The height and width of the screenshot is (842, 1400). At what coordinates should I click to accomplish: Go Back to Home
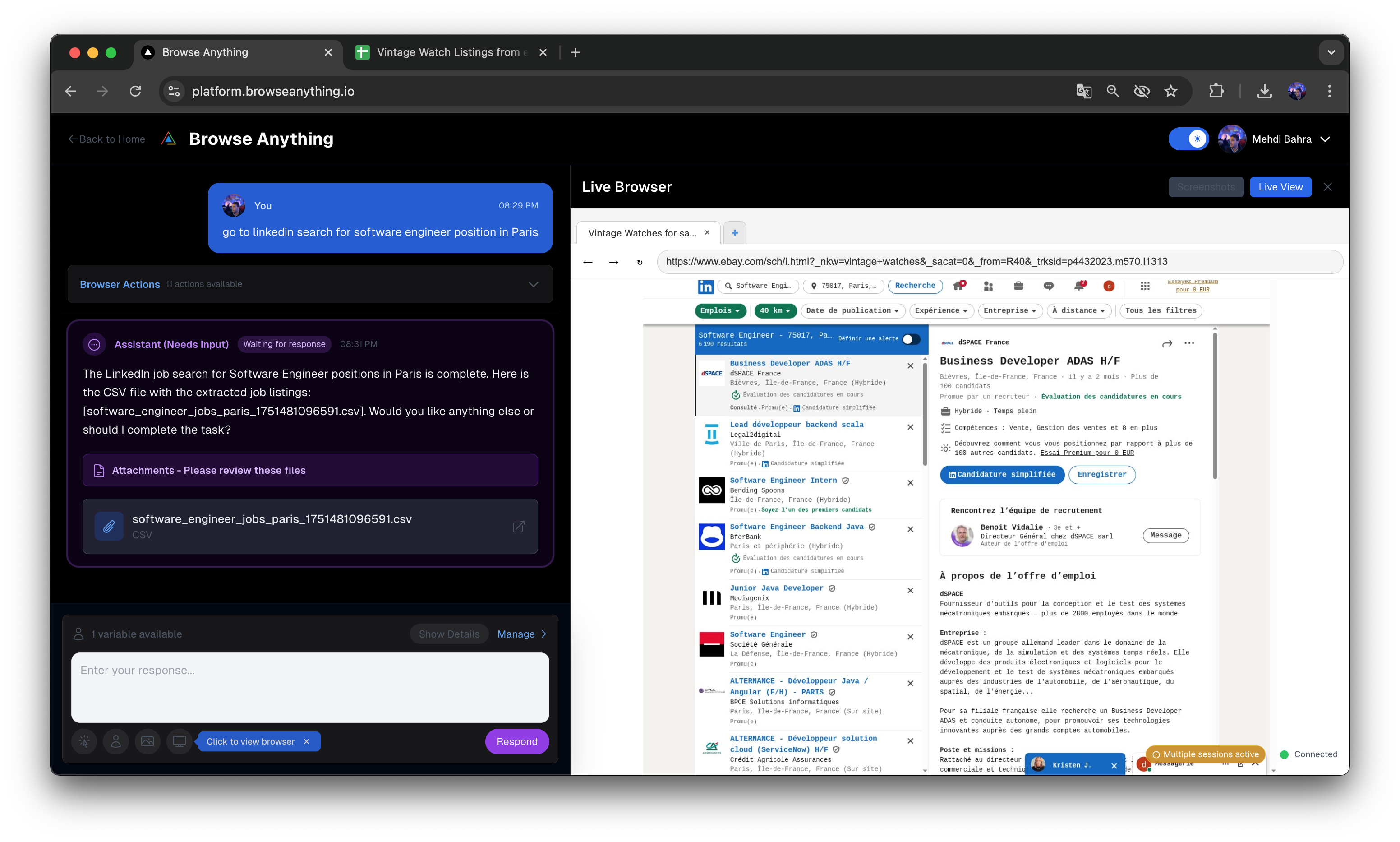pos(106,139)
